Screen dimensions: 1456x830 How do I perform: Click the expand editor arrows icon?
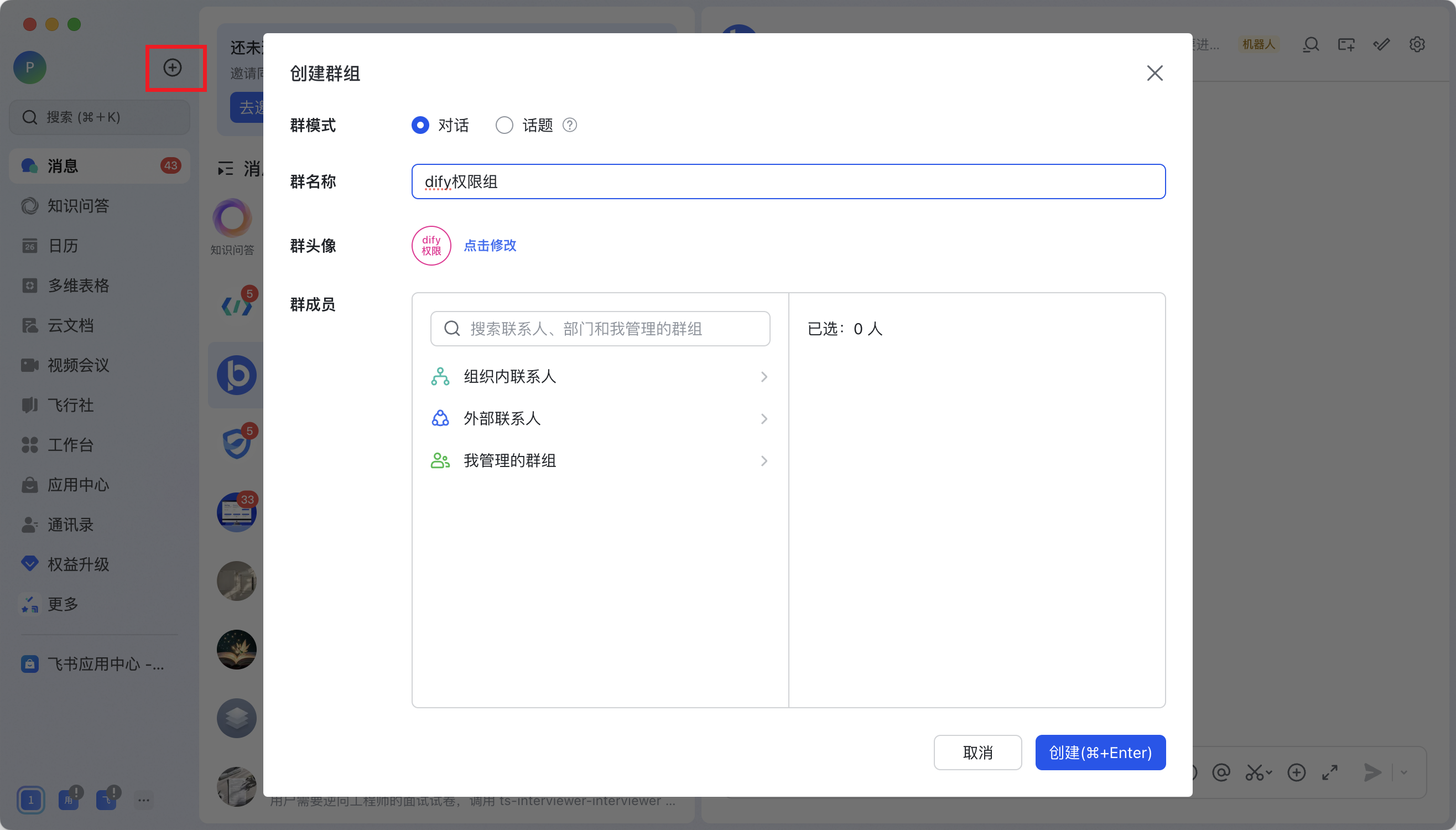click(x=1329, y=772)
